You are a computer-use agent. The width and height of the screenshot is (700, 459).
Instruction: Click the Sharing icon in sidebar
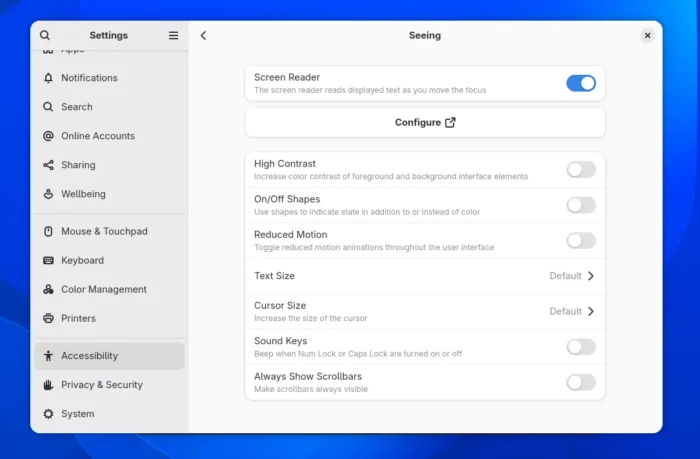coord(48,165)
